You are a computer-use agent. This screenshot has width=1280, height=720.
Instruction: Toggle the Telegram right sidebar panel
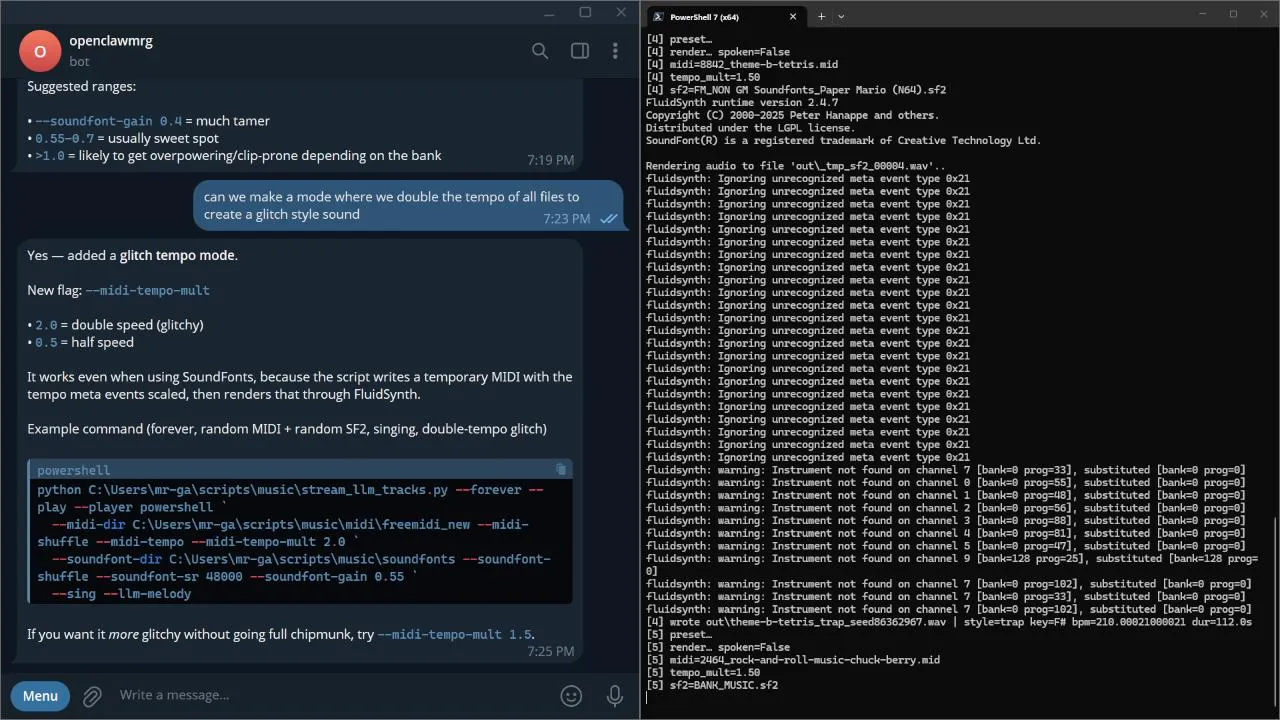[x=579, y=51]
